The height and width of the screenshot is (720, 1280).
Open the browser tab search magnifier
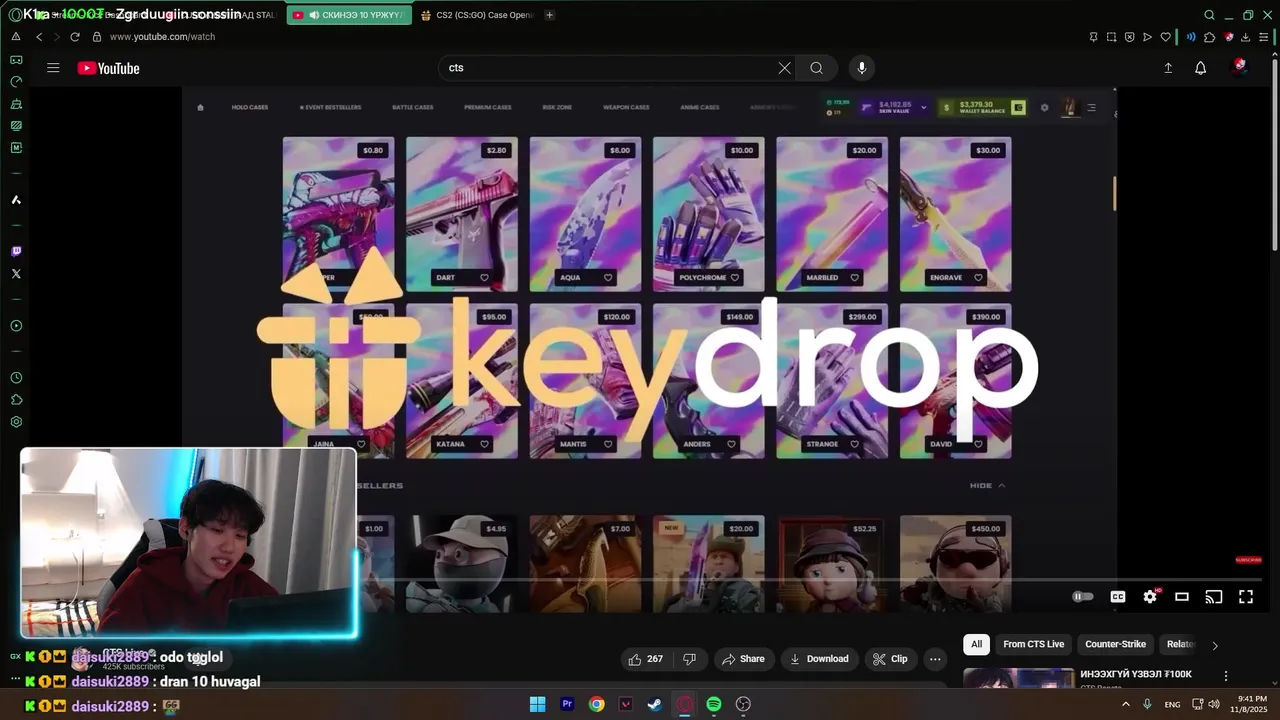point(1209,15)
